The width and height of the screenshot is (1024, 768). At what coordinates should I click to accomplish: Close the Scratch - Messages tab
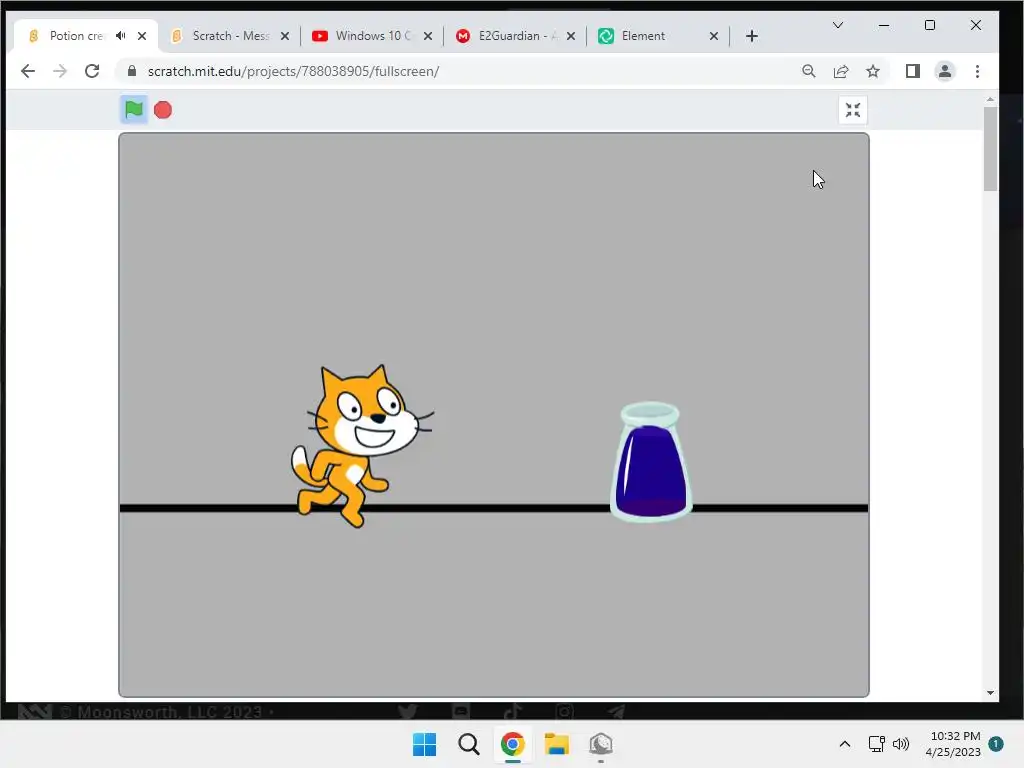pyautogui.click(x=285, y=36)
